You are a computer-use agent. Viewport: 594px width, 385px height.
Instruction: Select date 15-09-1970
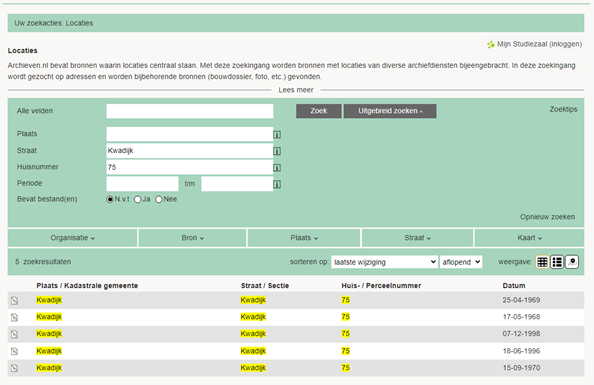point(521,368)
